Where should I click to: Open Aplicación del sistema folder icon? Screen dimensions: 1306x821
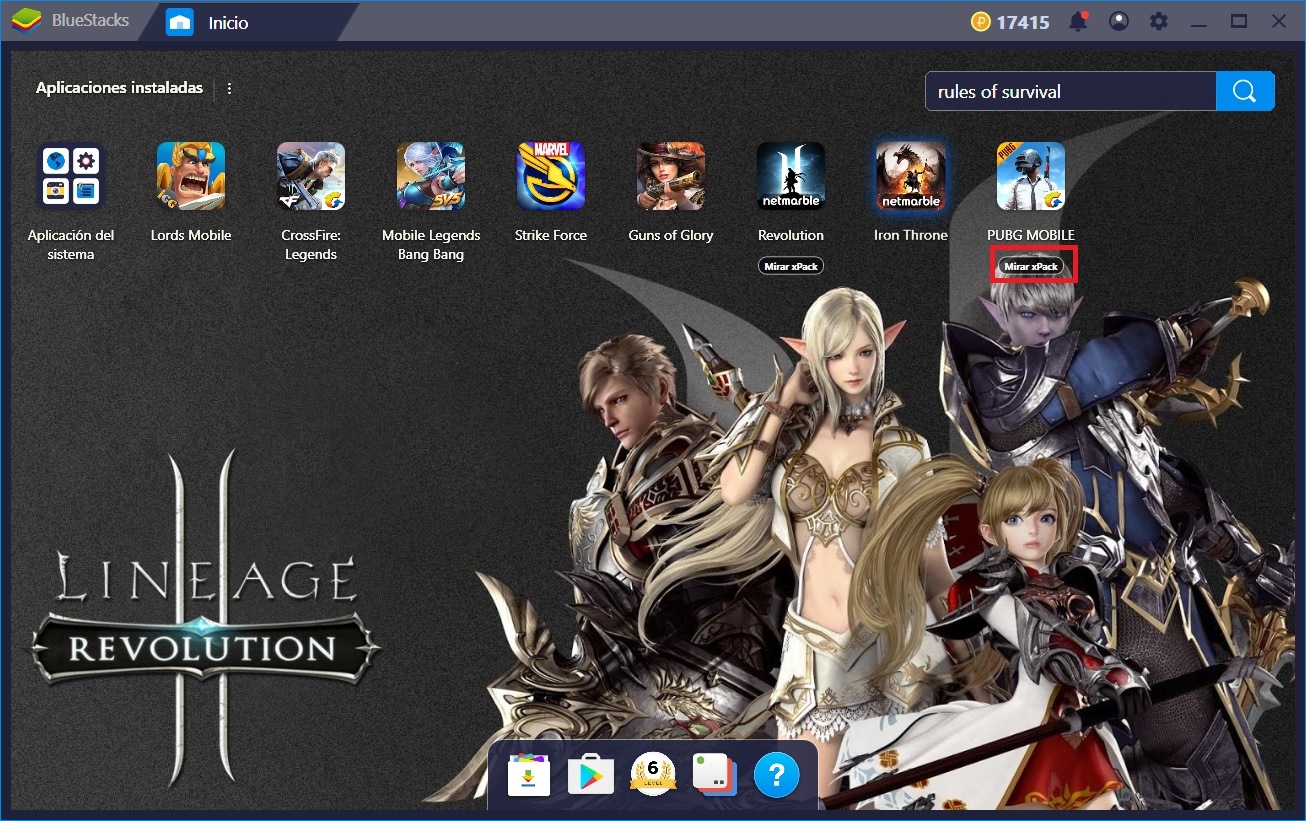[71, 176]
